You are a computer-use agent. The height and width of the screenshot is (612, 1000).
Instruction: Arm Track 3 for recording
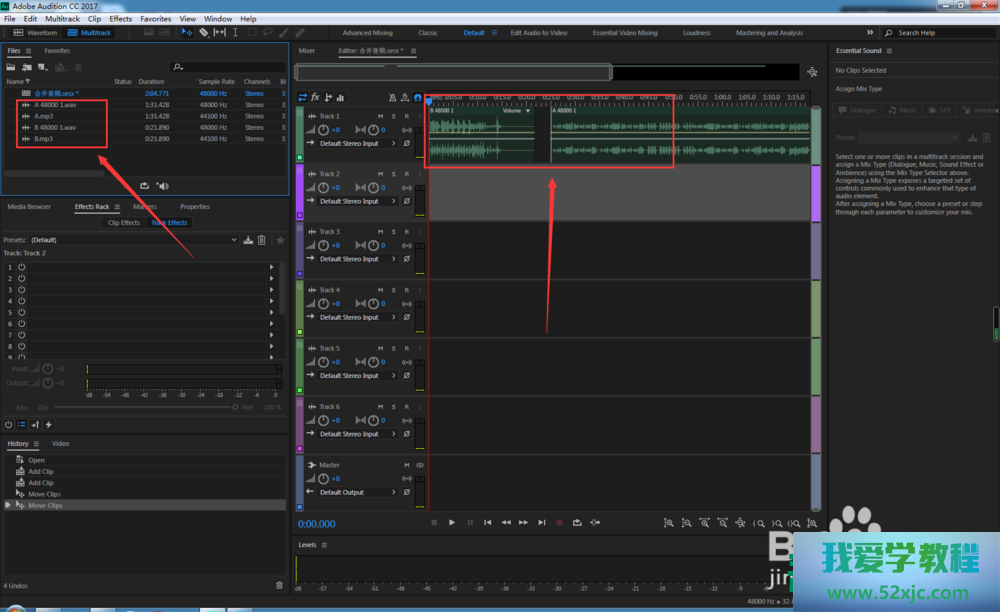(x=406, y=232)
